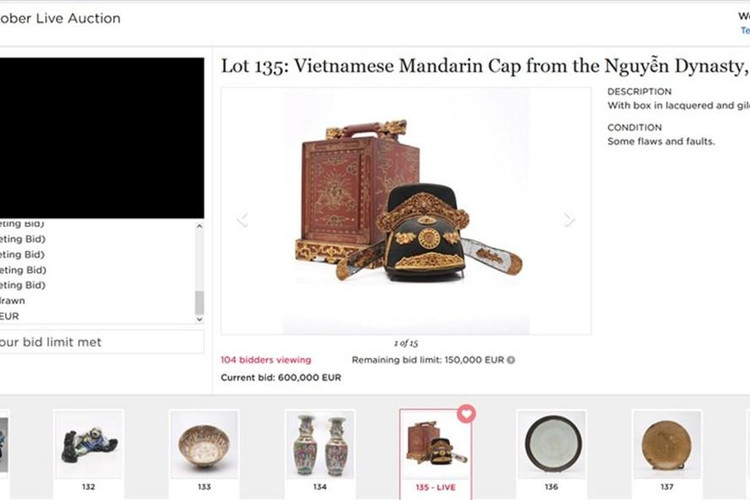This screenshot has width=750, height=500.
Task: Click the 104 bidders viewing text
Action: point(266,360)
